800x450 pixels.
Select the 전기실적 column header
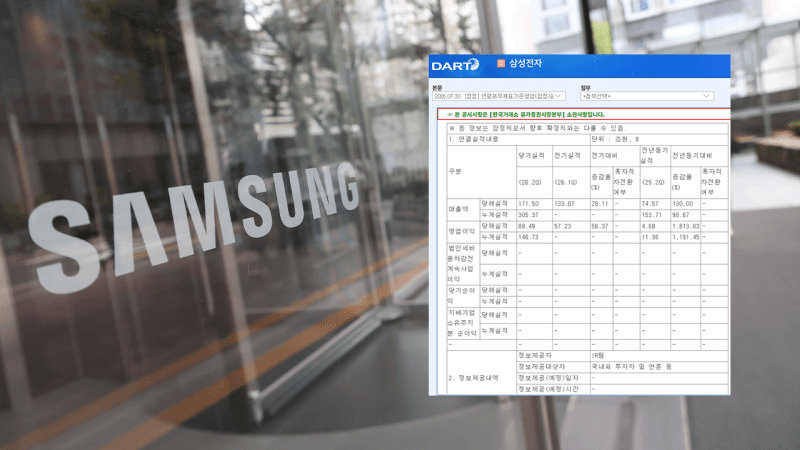567,156
